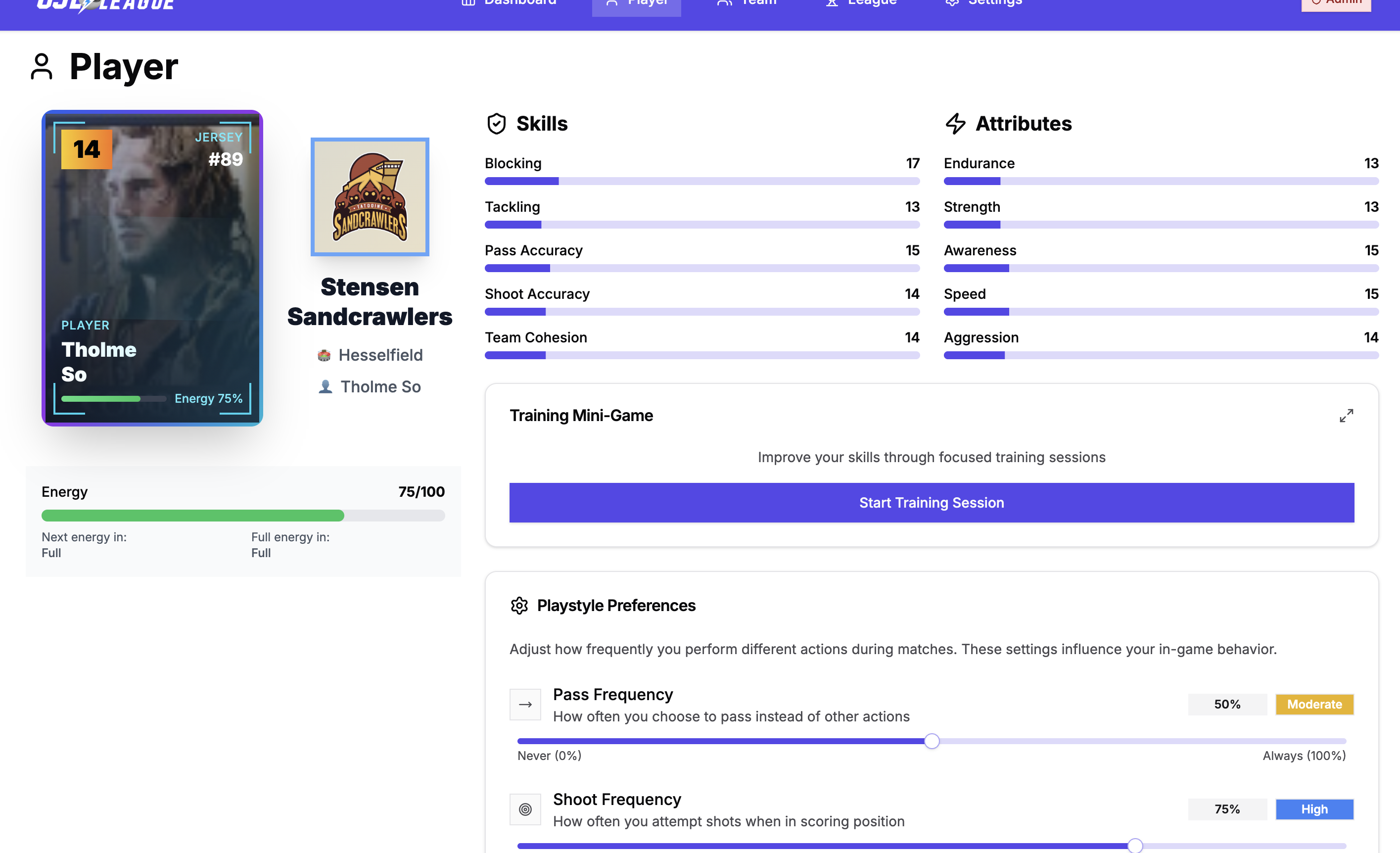The width and height of the screenshot is (1400, 853).
Task: Click the Playstyle Preferences gear icon
Action: [x=519, y=605]
